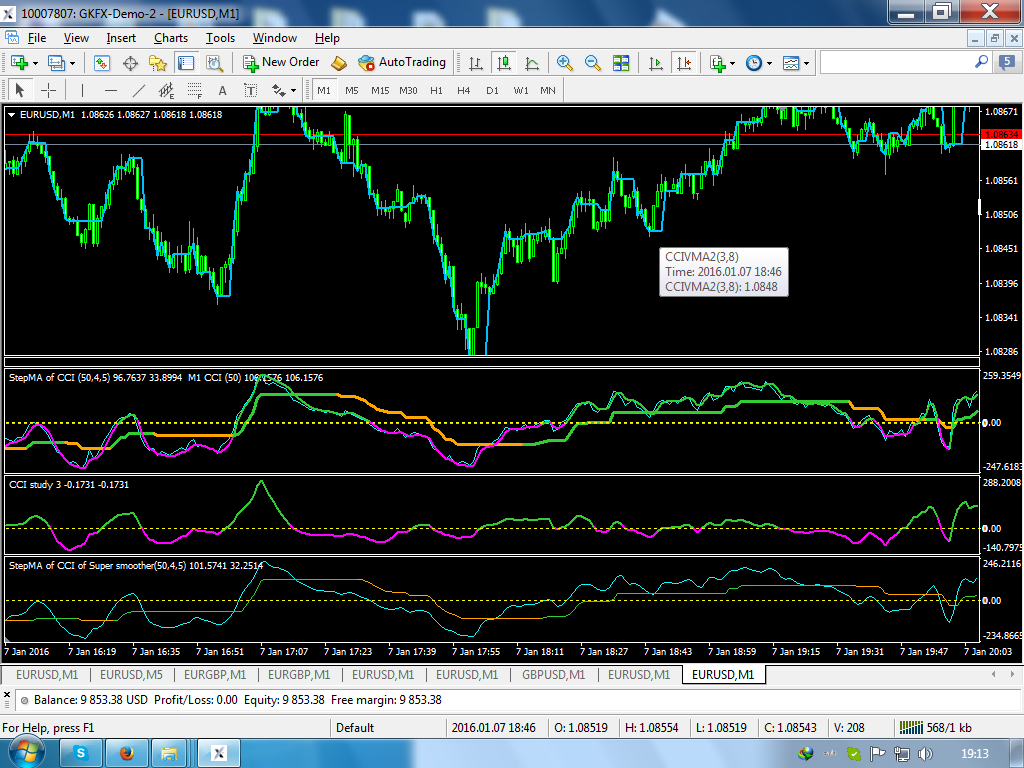The height and width of the screenshot is (768, 1024).
Task: Click the Tile Windows icon
Action: coord(621,63)
